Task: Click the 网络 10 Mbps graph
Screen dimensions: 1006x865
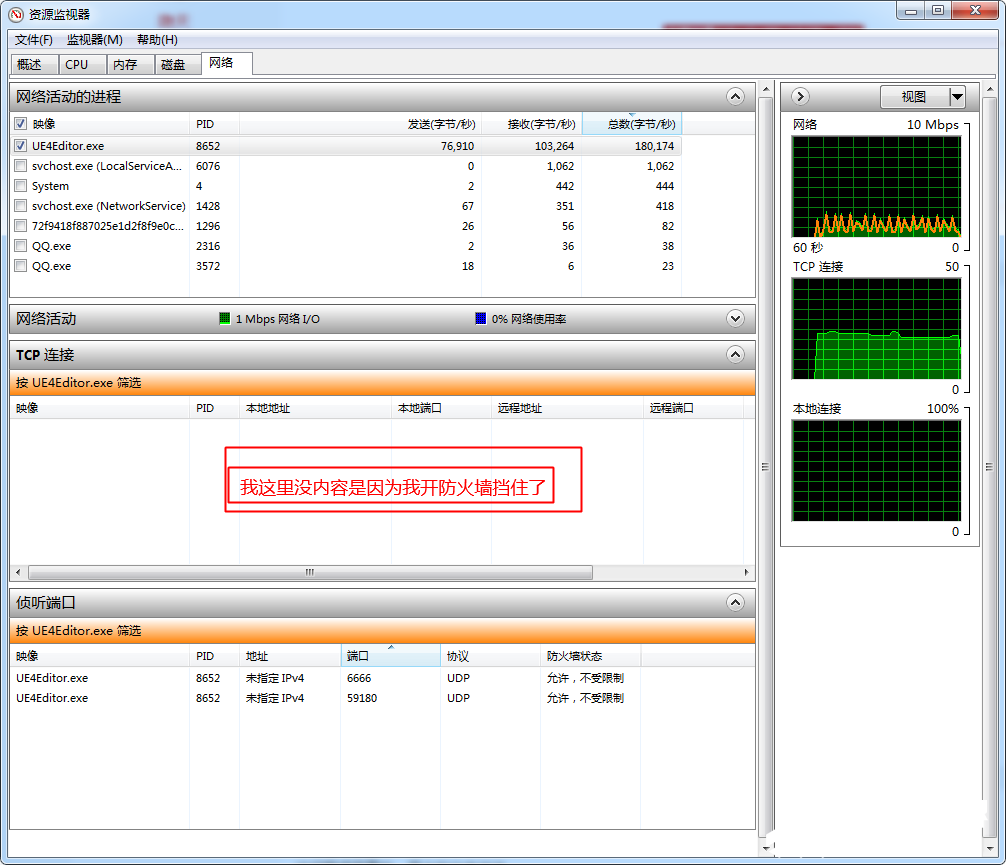Action: [x=876, y=186]
